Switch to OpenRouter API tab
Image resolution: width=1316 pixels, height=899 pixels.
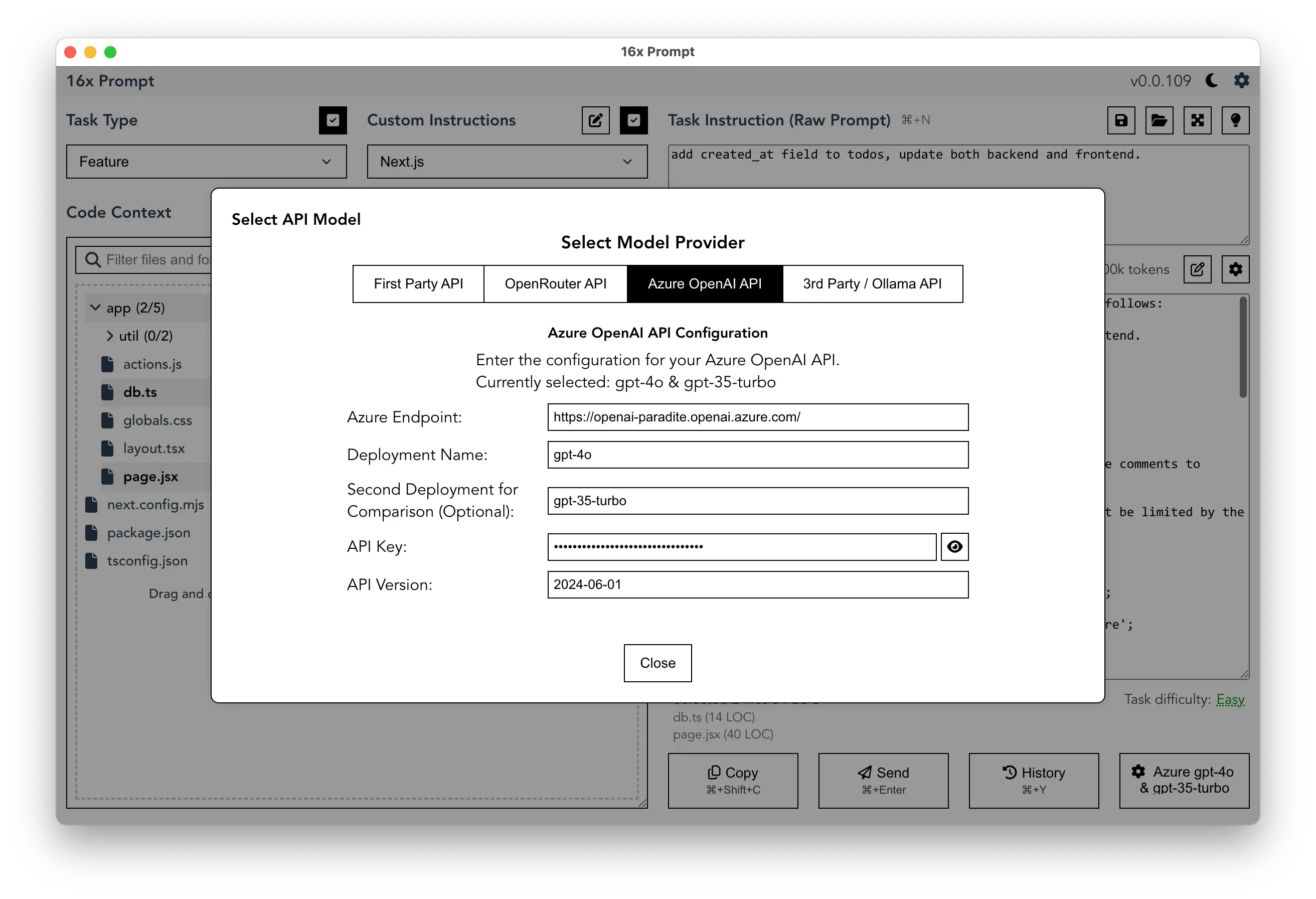point(555,283)
